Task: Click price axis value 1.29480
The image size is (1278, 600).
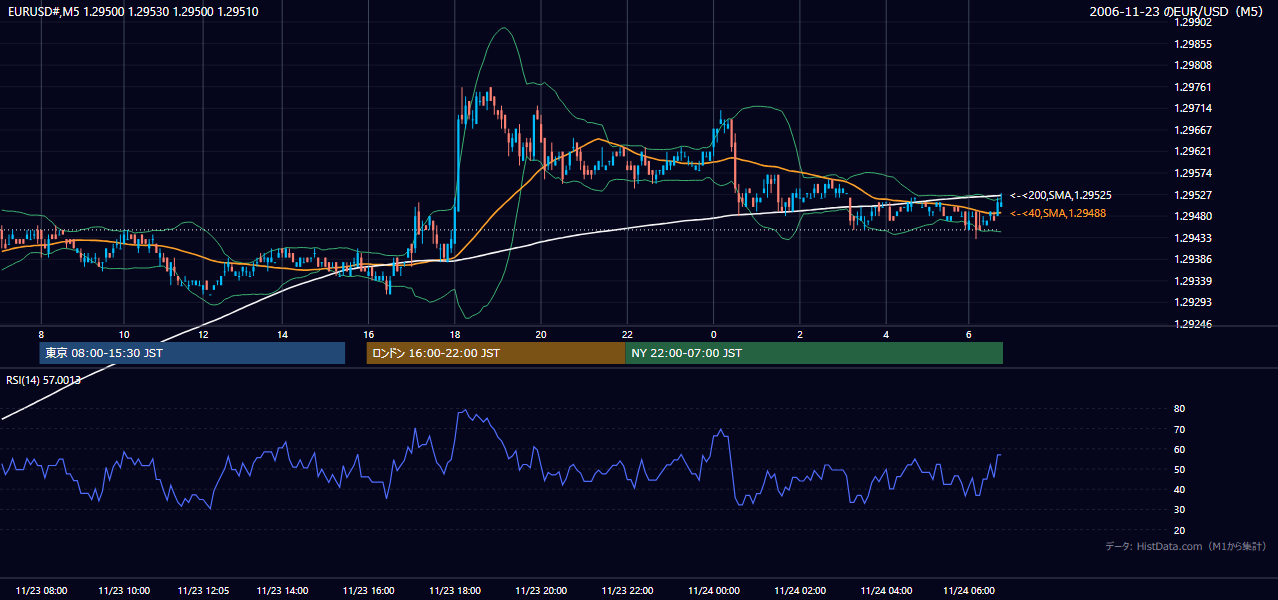Action: [1193, 217]
